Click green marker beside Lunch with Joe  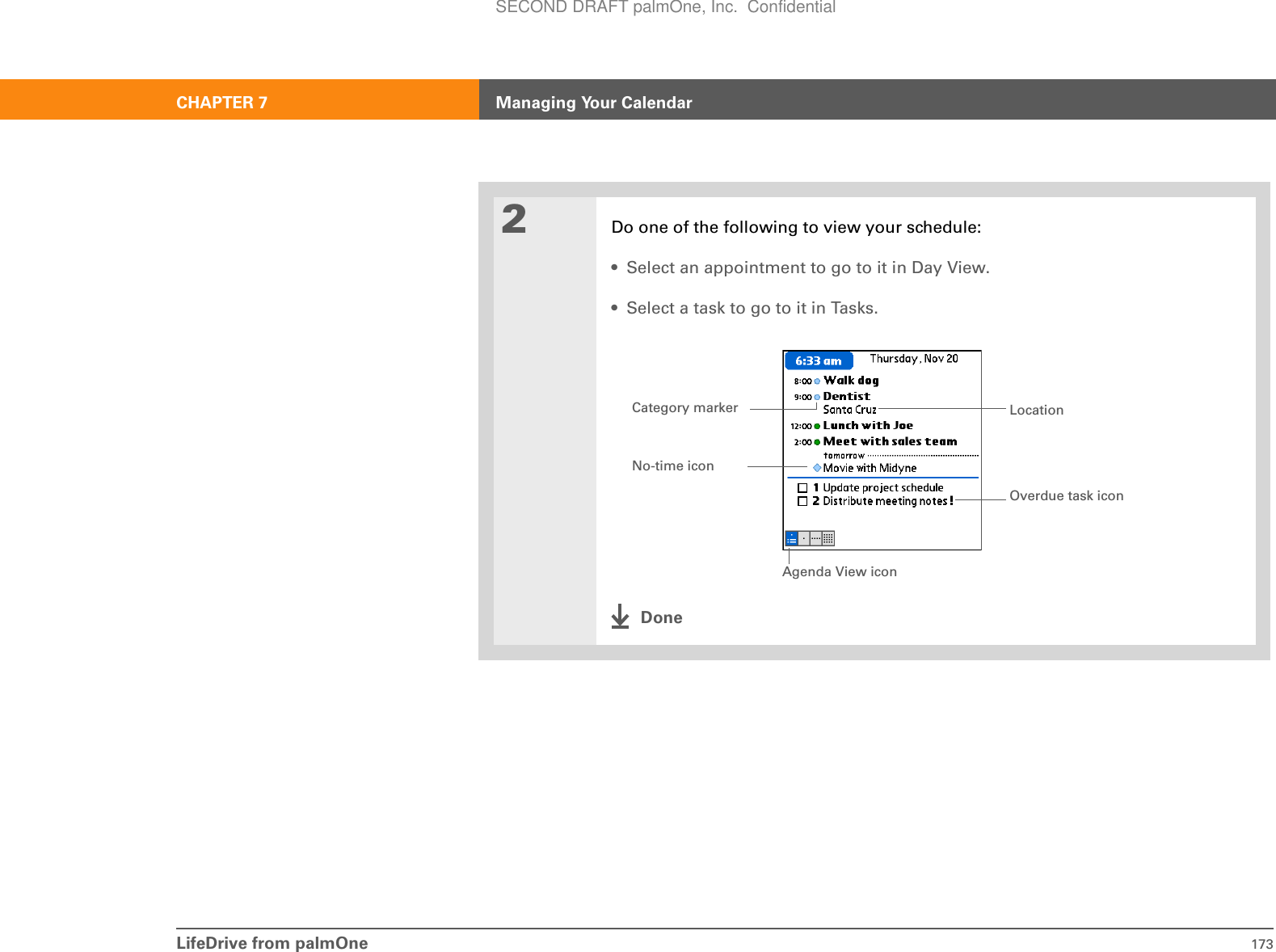[x=817, y=426]
